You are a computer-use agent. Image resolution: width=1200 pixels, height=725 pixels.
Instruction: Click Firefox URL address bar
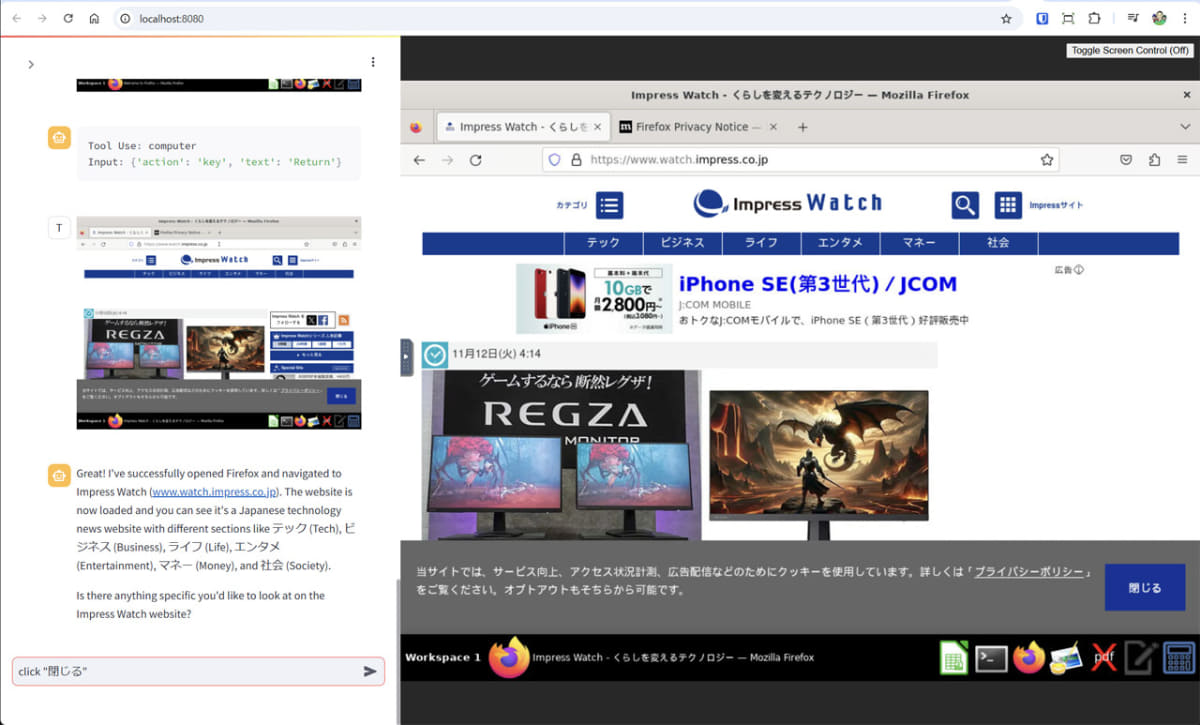tap(798, 160)
